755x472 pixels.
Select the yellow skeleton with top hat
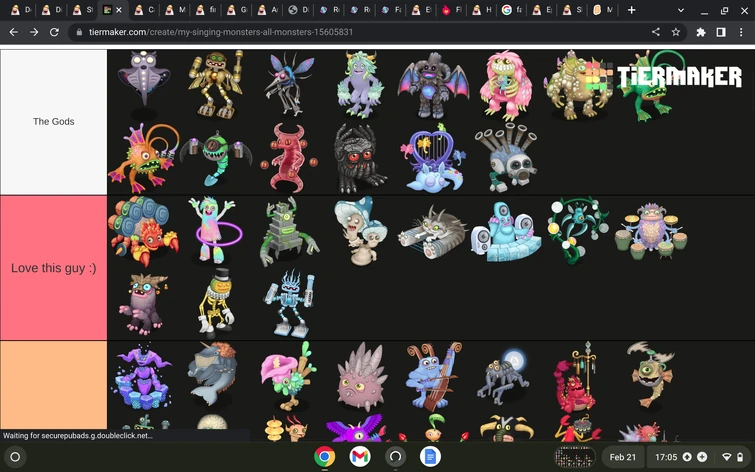216,303
